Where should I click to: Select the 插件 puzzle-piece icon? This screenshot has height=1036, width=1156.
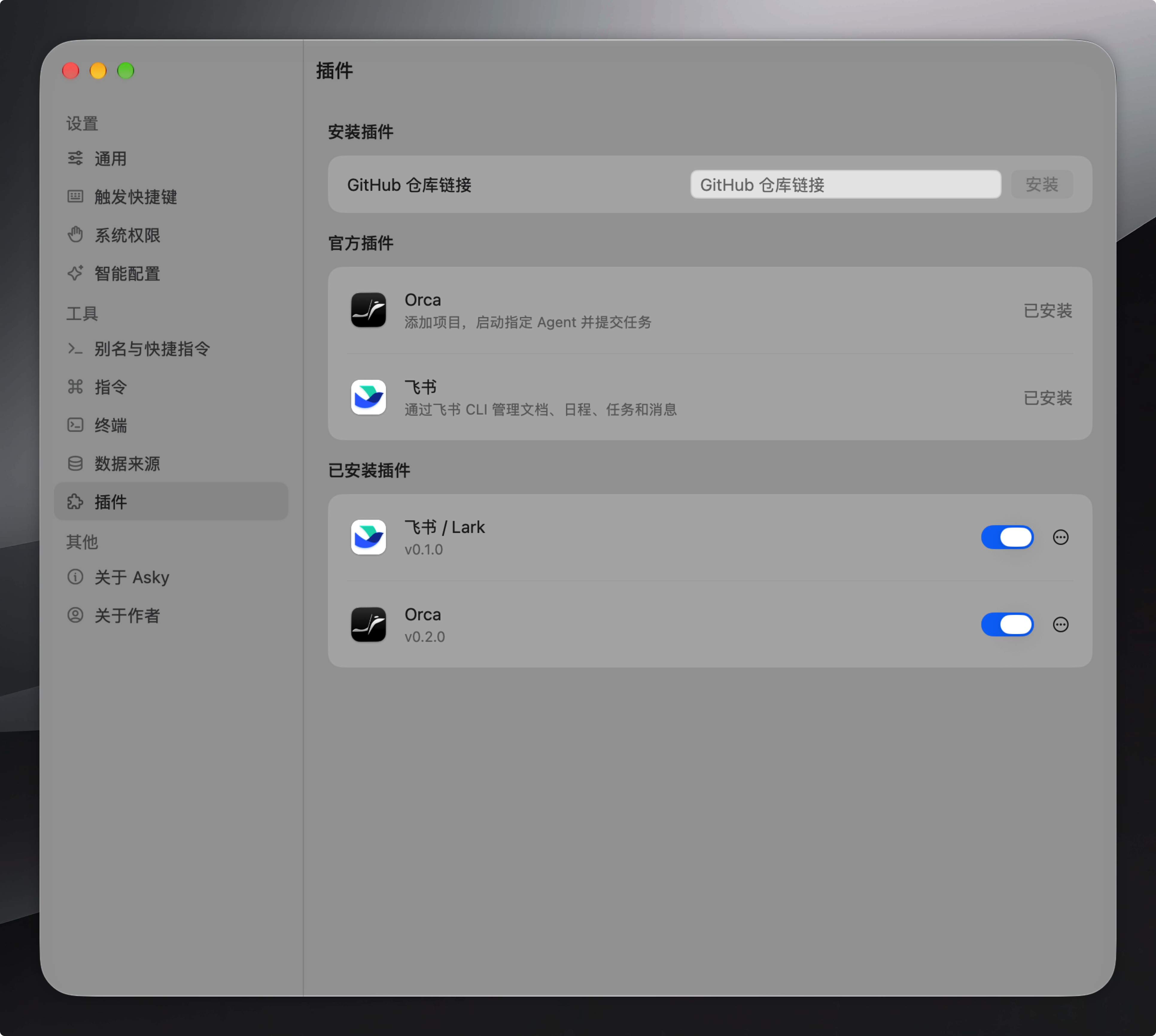pos(75,502)
